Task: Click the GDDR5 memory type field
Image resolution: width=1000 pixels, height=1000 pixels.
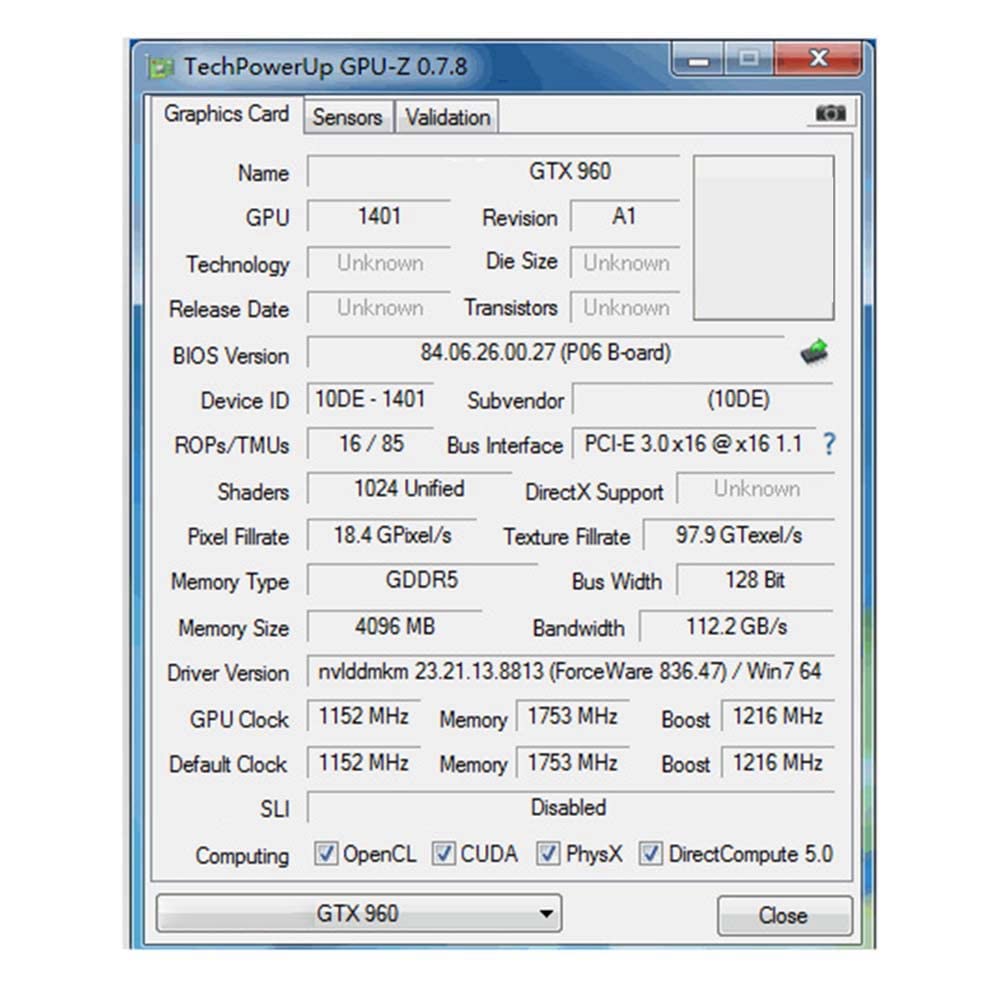Action: [x=422, y=580]
